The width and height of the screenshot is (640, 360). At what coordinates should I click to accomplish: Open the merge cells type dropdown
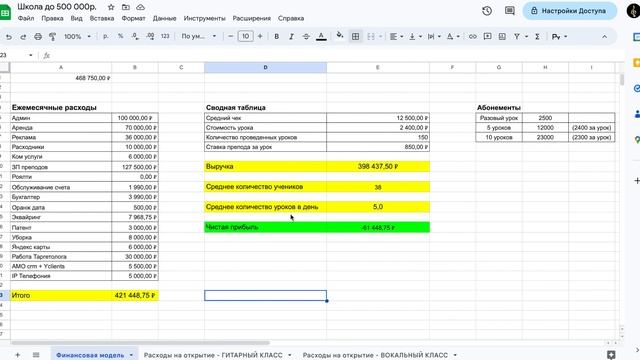point(380,37)
